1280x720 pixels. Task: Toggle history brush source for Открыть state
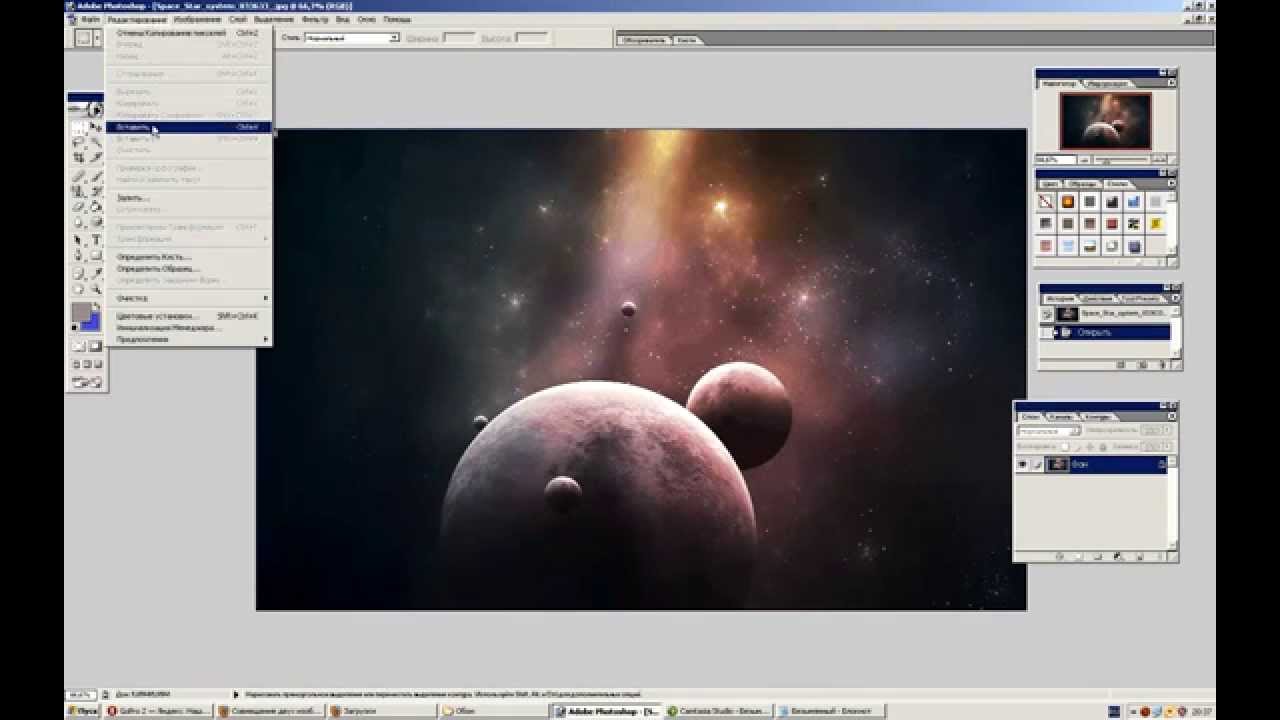(x=1046, y=332)
